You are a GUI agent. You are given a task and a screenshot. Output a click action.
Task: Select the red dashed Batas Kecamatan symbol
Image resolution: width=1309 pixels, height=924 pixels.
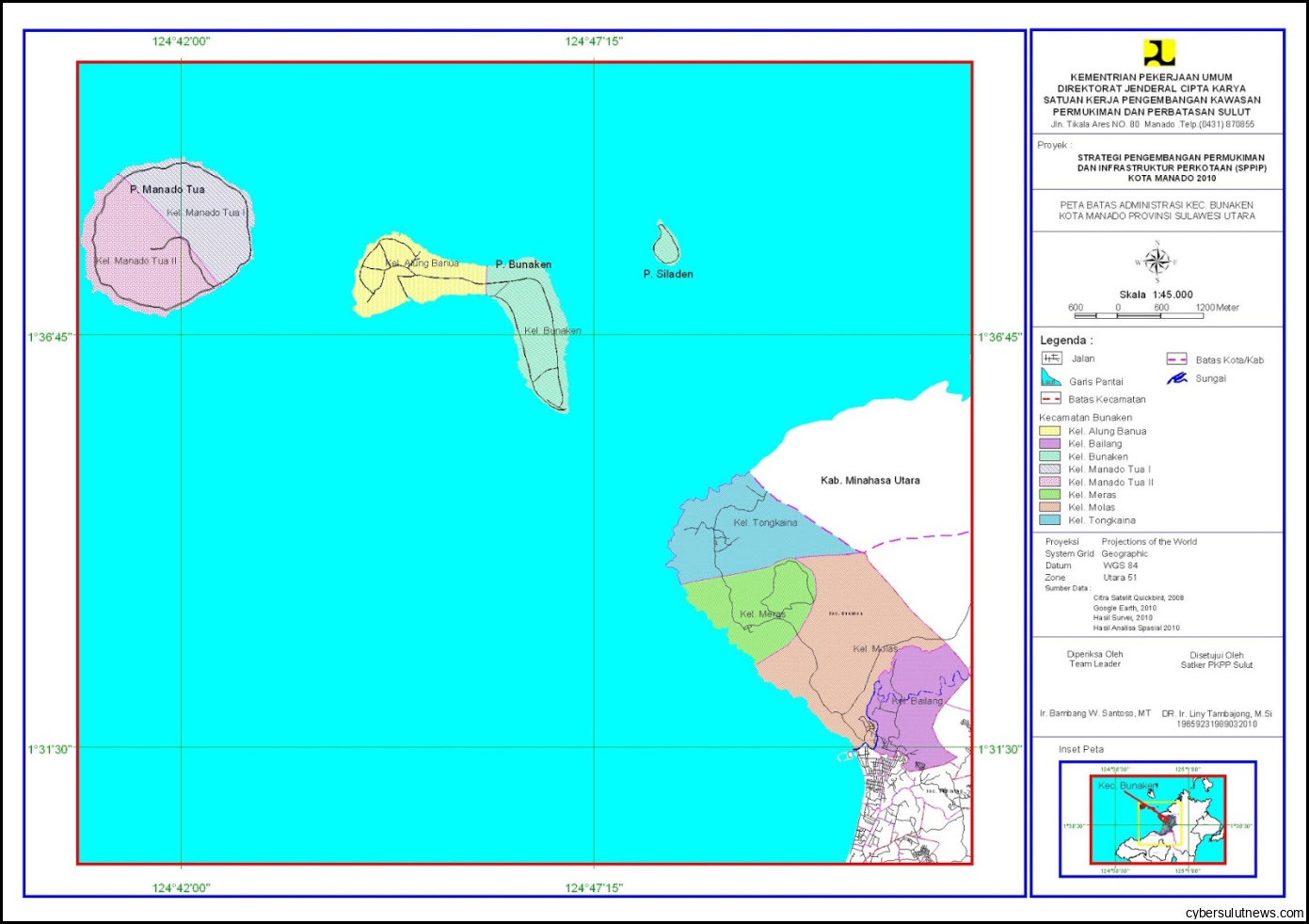tap(1051, 399)
